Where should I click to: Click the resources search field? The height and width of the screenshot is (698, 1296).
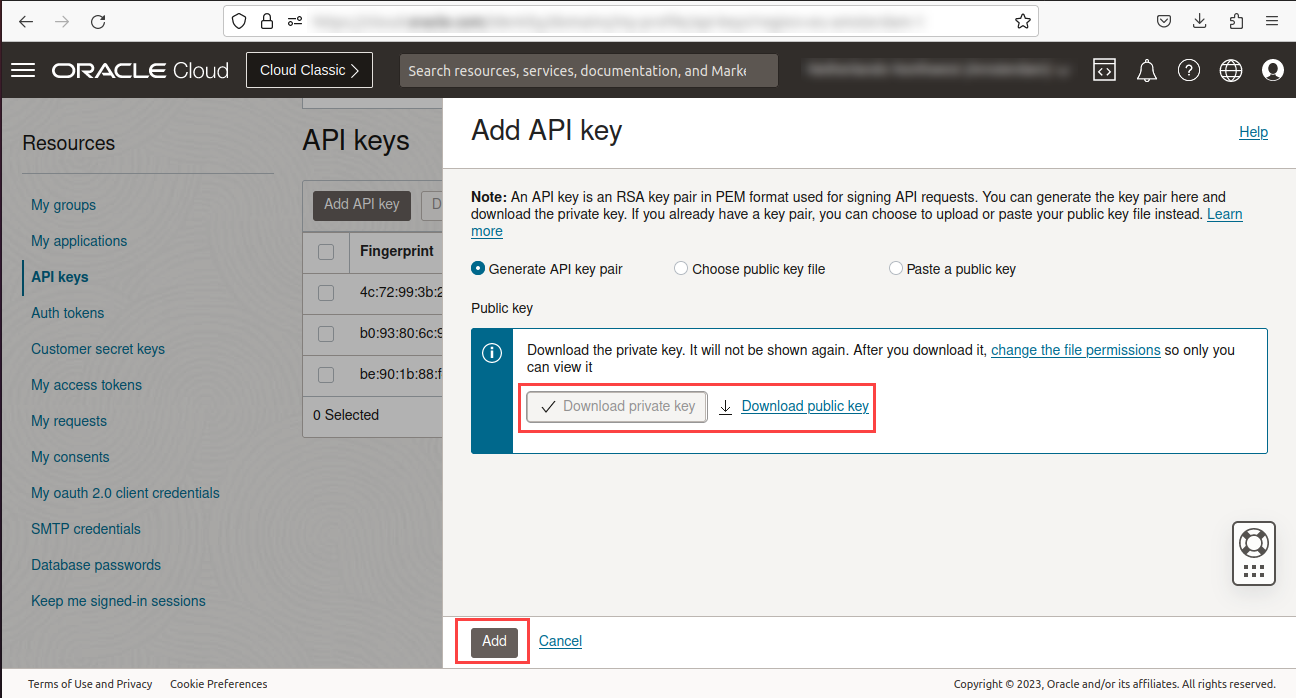pyautogui.click(x=588, y=70)
